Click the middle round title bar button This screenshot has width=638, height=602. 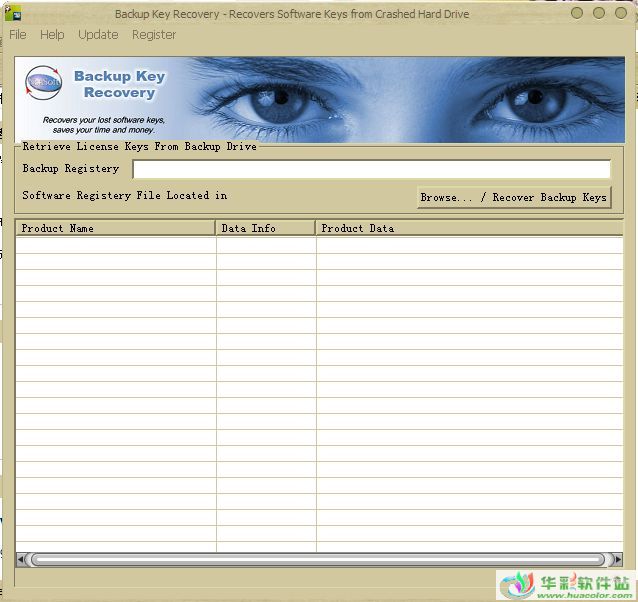click(599, 14)
